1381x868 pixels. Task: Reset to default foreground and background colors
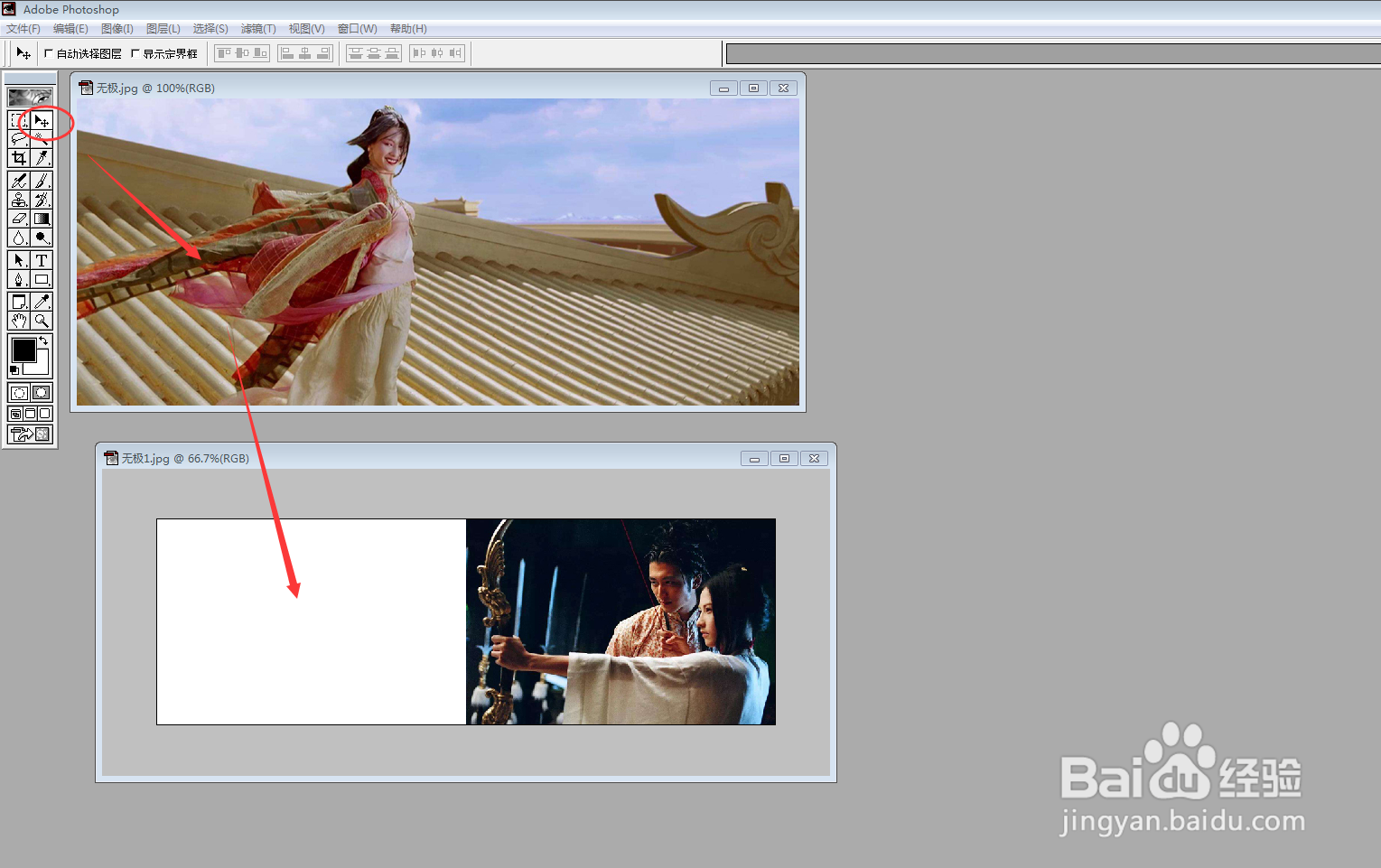pyautogui.click(x=14, y=370)
